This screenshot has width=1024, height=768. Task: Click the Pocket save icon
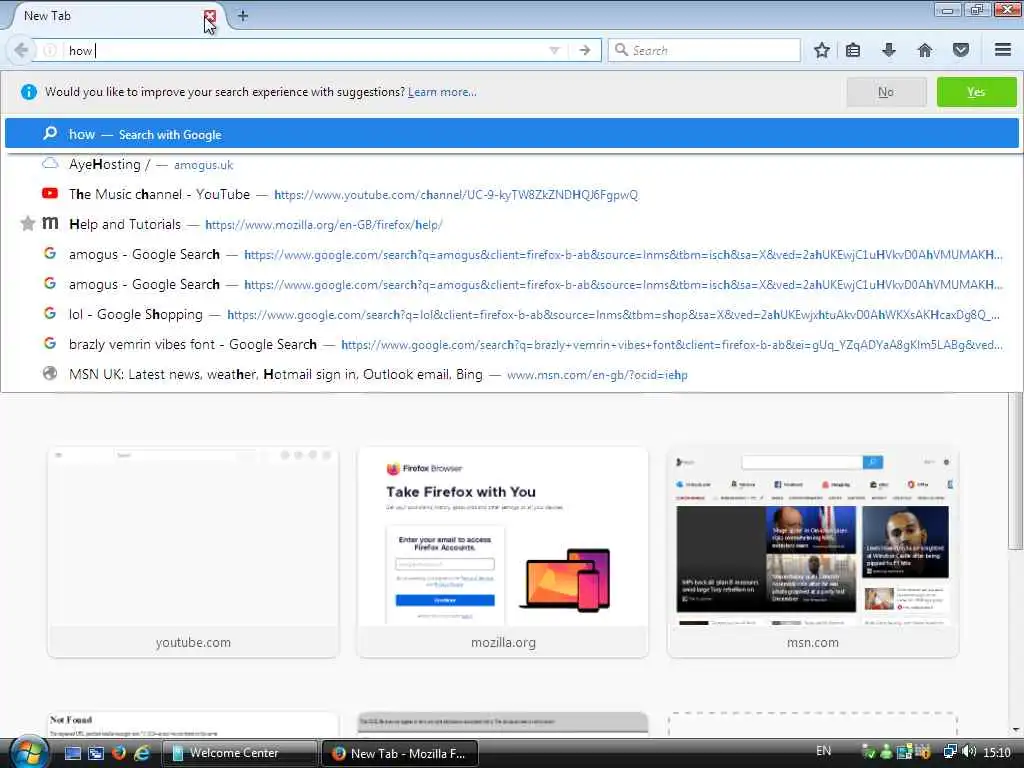pyautogui.click(x=961, y=50)
